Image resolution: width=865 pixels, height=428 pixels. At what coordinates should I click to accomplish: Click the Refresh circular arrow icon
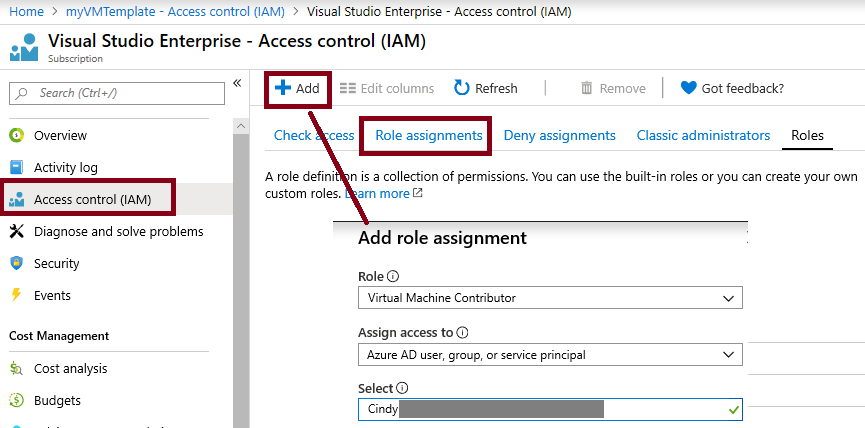461,88
